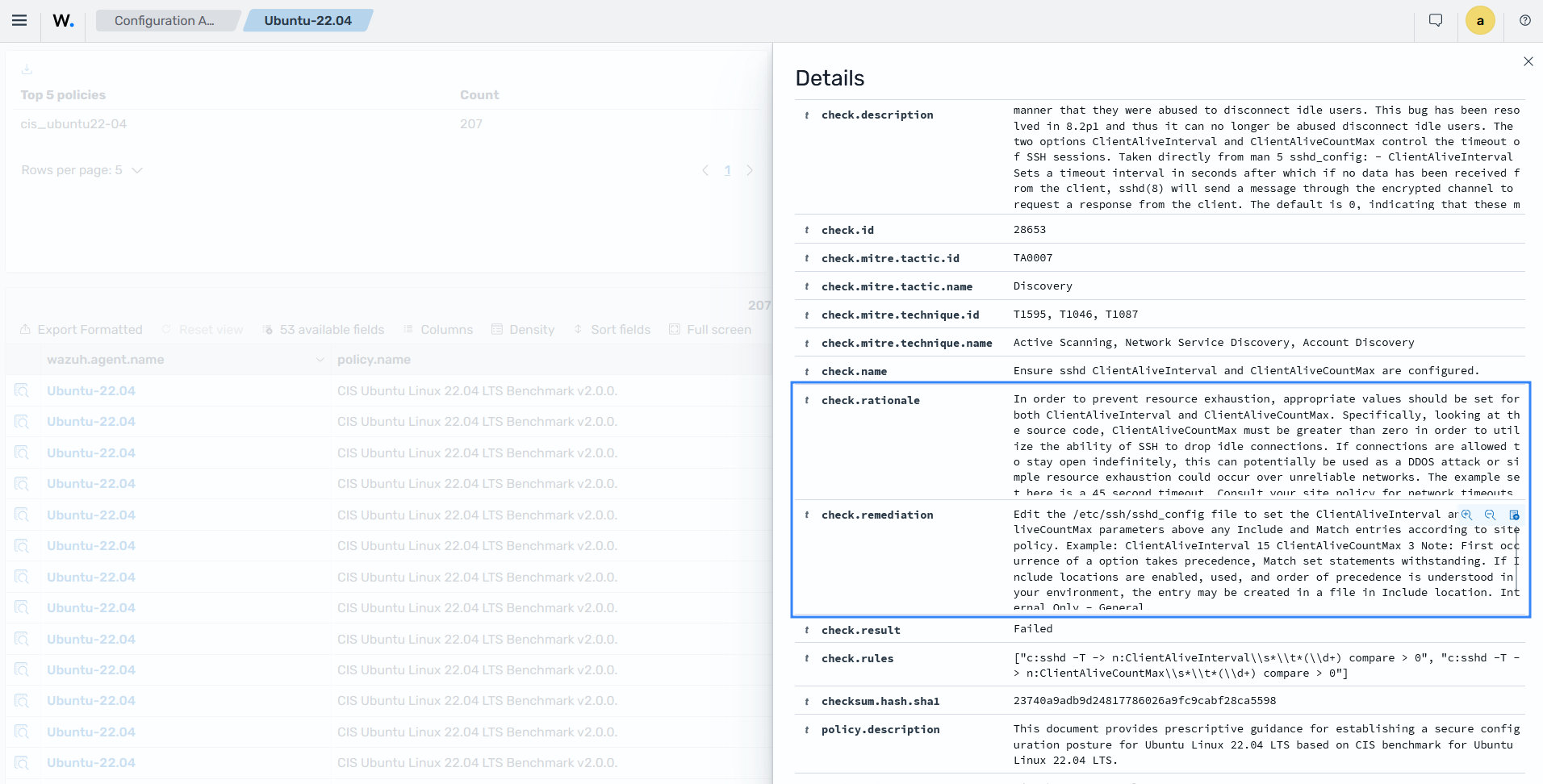Open user account avatar menu
Image resolution: width=1543 pixels, height=784 pixels.
pyautogui.click(x=1480, y=21)
